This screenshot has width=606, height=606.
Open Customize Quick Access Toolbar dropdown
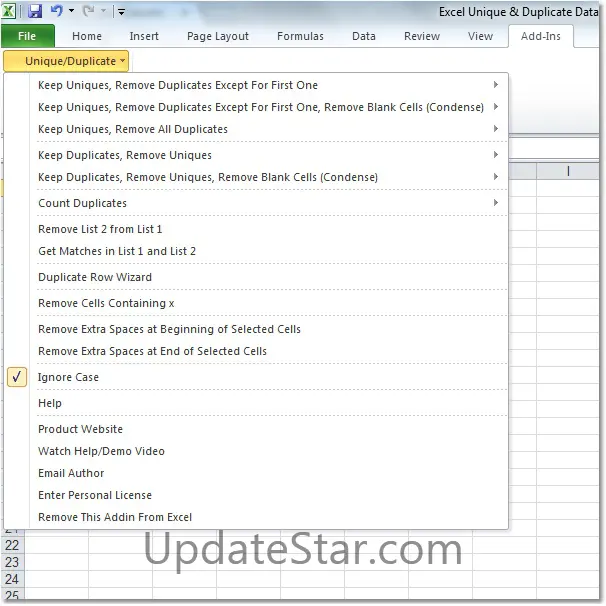coord(121,12)
